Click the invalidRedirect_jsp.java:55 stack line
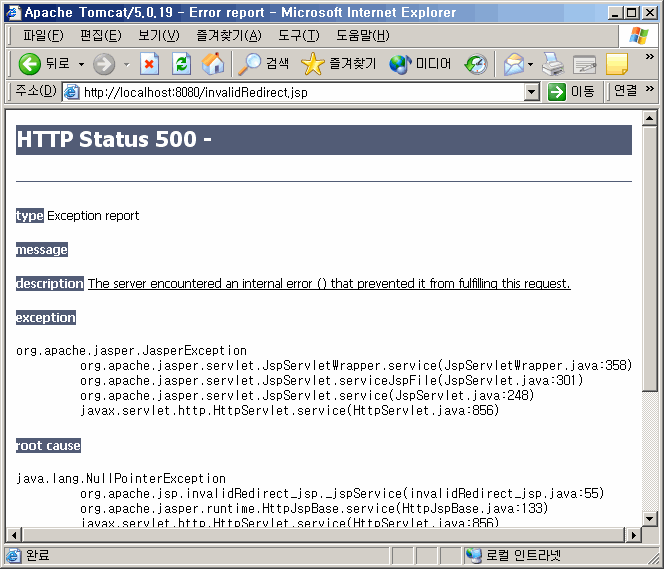 pyautogui.click(x=342, y=494)
